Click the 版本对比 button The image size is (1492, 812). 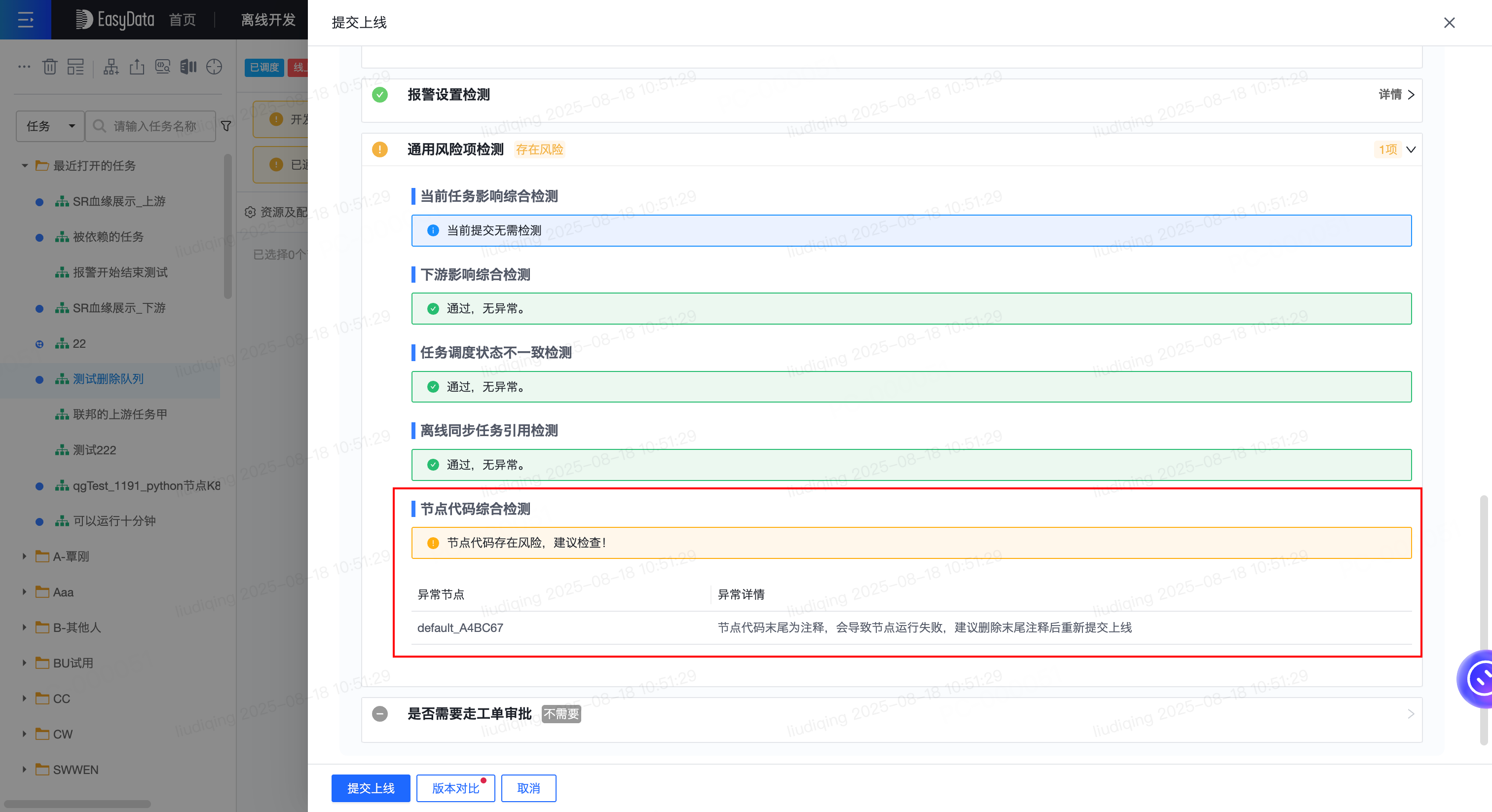click(x=455, y=788)
